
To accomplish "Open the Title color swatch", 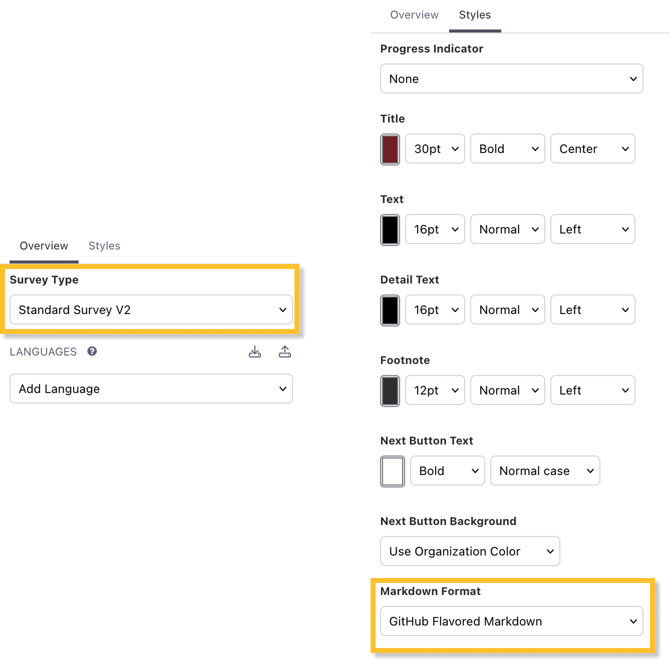I will tap(391, 149).
